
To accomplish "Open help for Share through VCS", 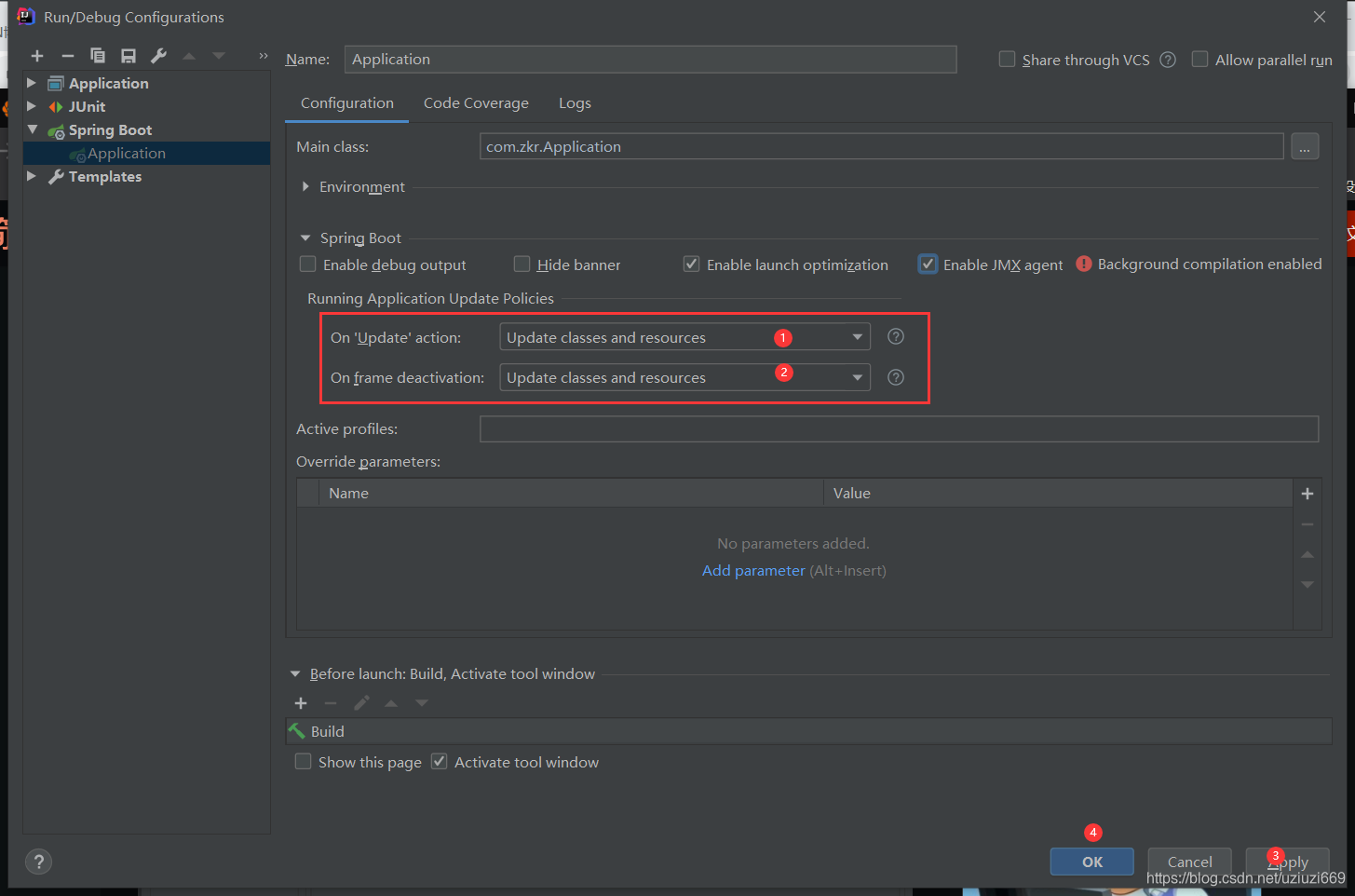I will 1168,60.
